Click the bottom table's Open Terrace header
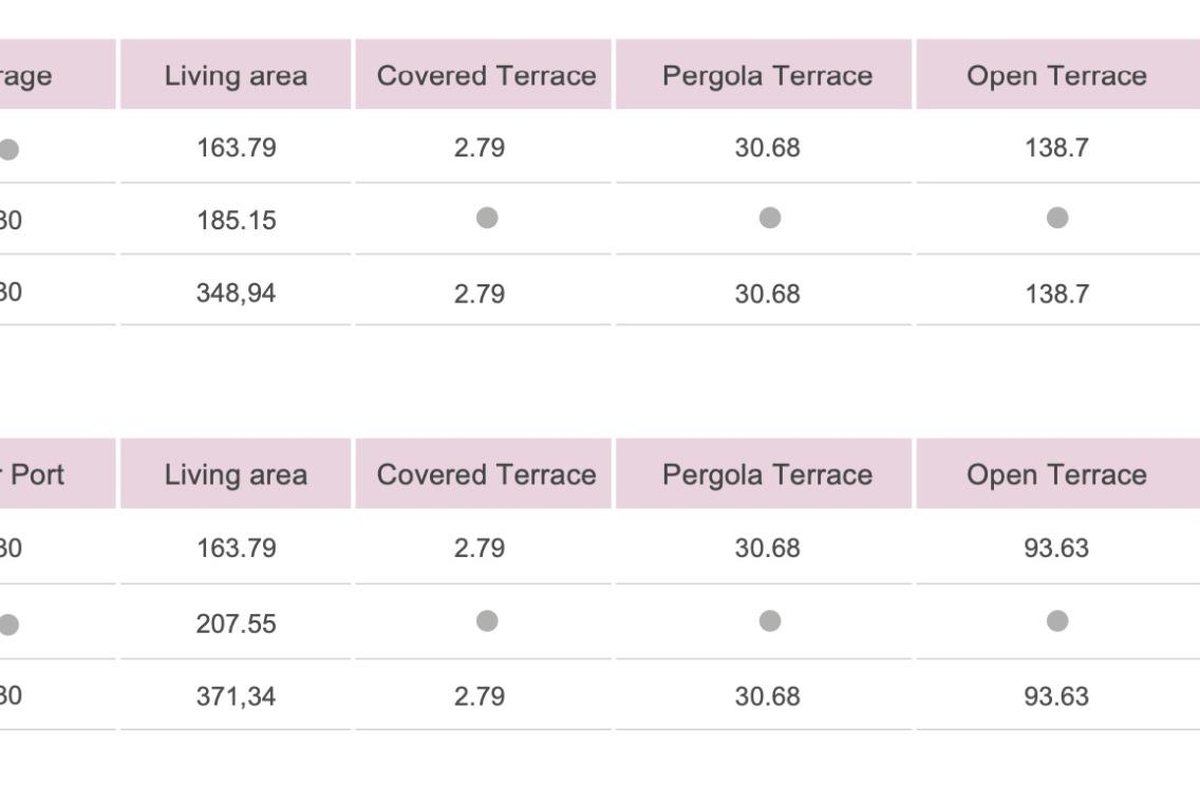The height and width of the screenshot is (800, 1200). pyautogui.click(x=1056, y=474)
